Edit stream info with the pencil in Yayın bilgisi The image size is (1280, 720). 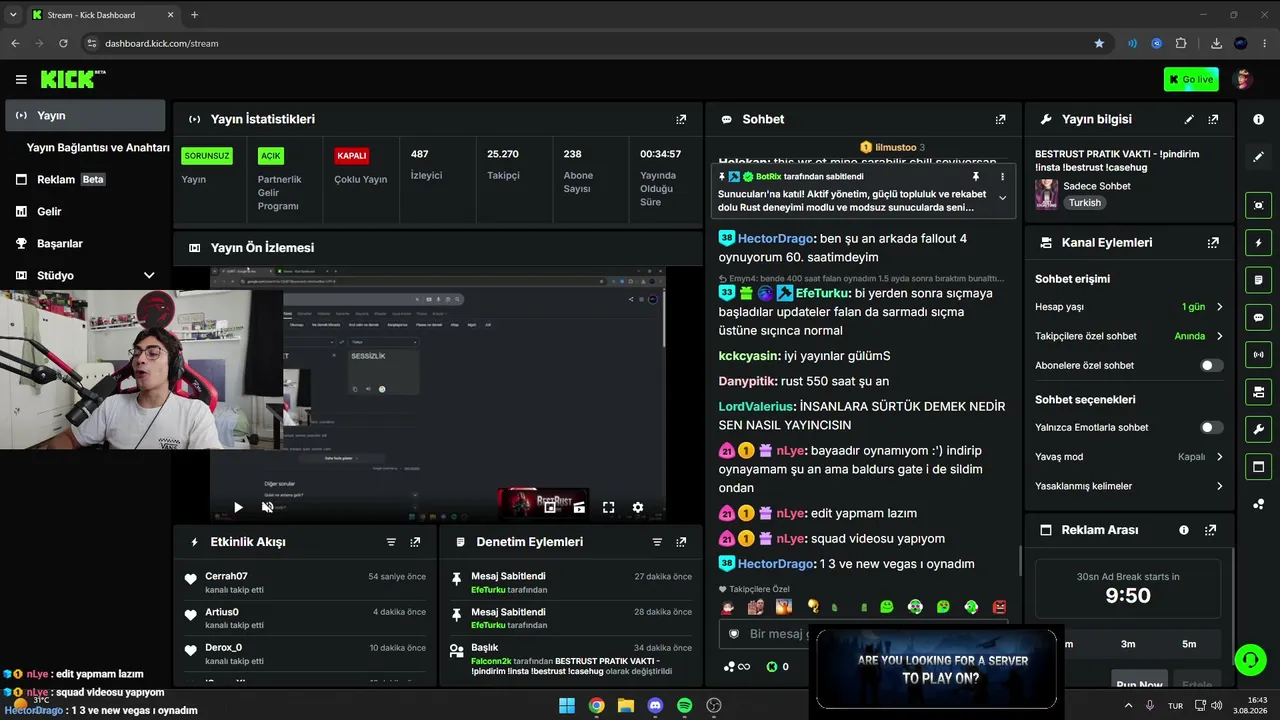pos(1189,119)
